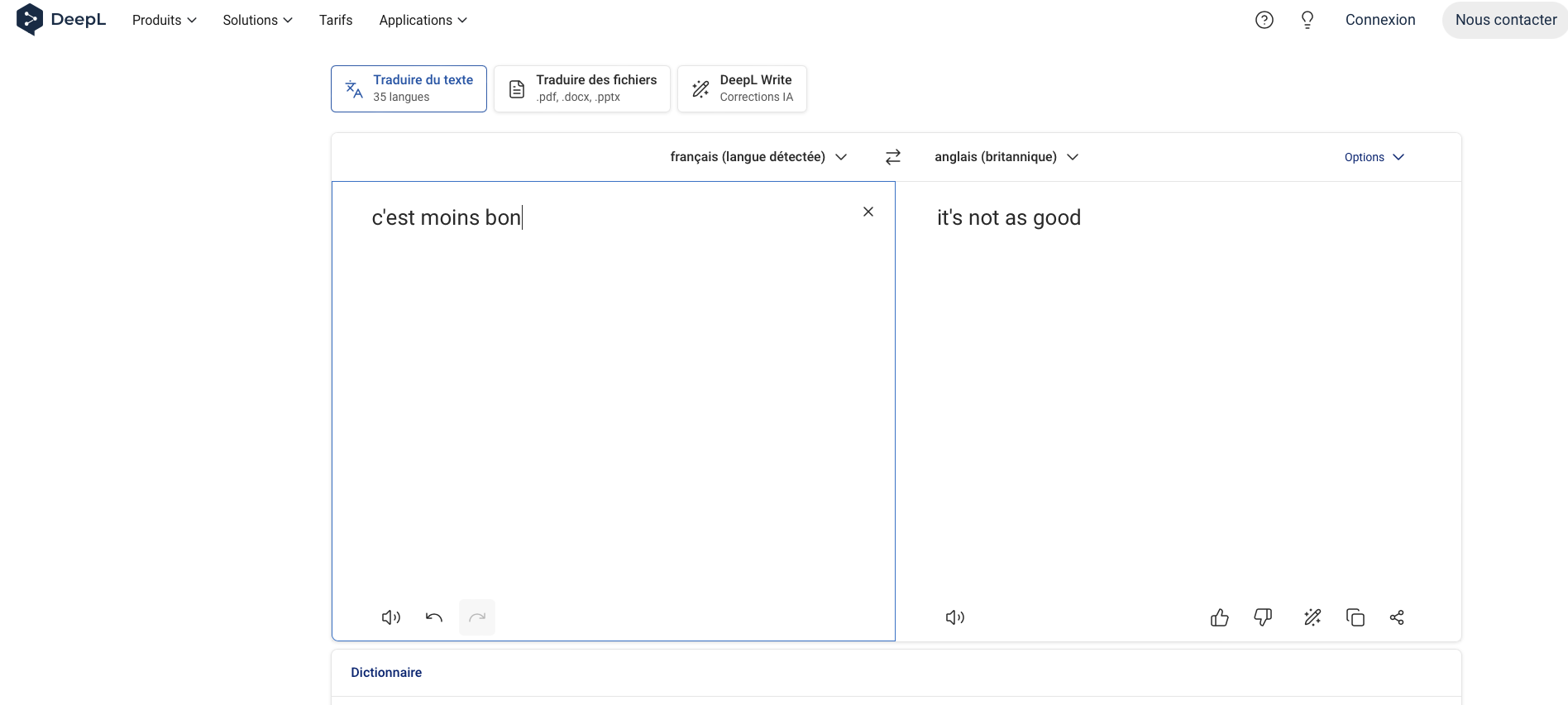Listen to the English translation audio
This screenshot has height=705, width=1568.
pyautogui.click(x=955, y=617)
